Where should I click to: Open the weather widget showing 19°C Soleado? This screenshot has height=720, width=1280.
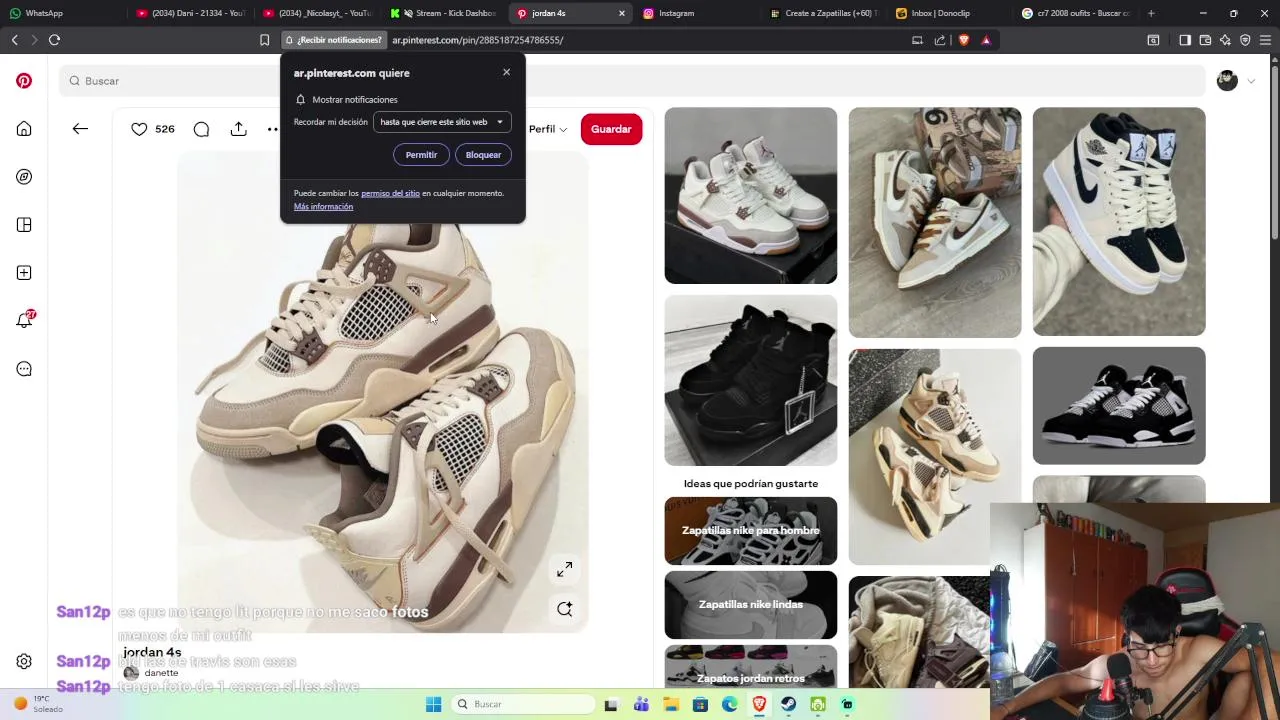[38, 704]
